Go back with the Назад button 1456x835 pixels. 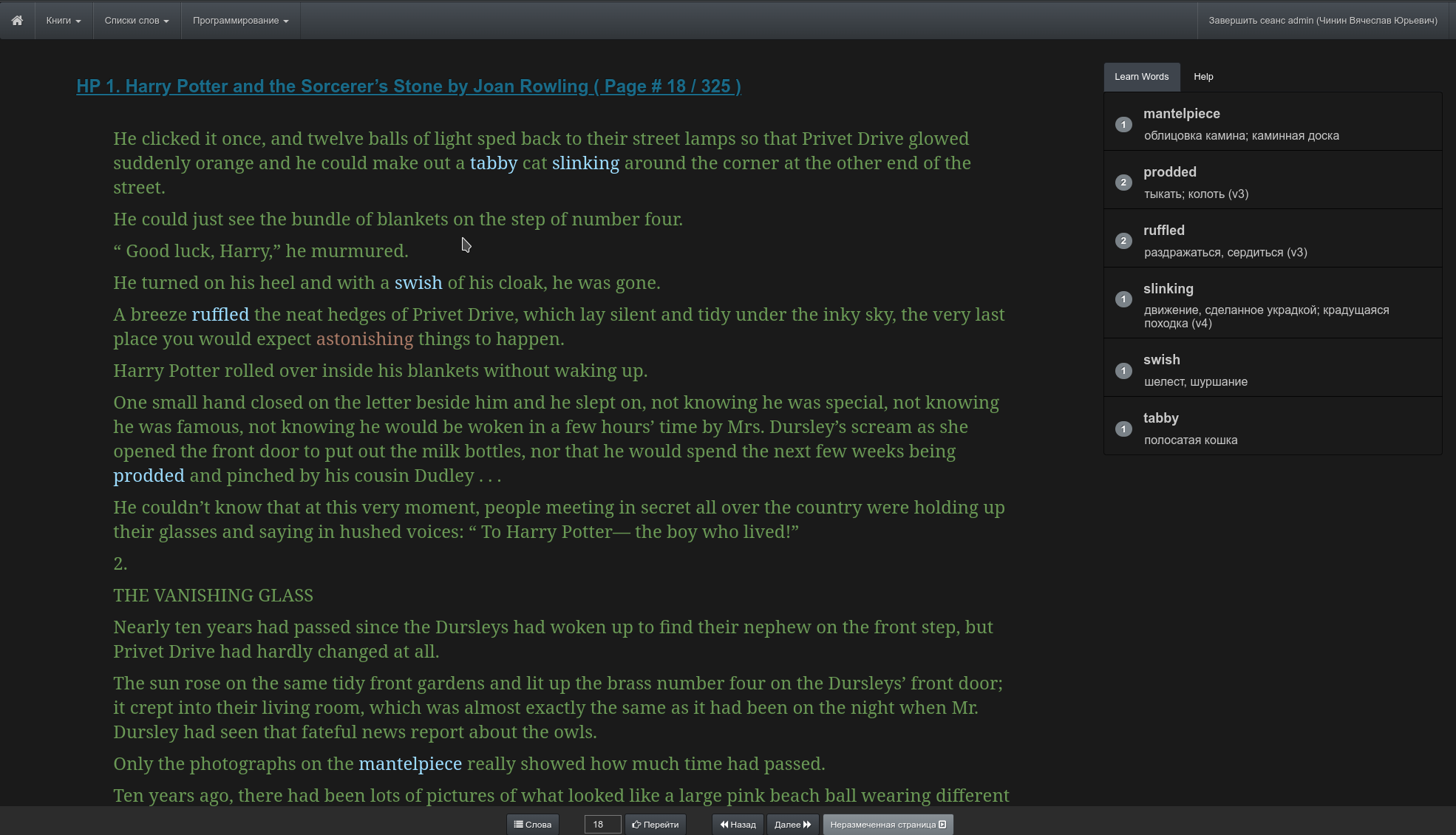pos(738,824)
